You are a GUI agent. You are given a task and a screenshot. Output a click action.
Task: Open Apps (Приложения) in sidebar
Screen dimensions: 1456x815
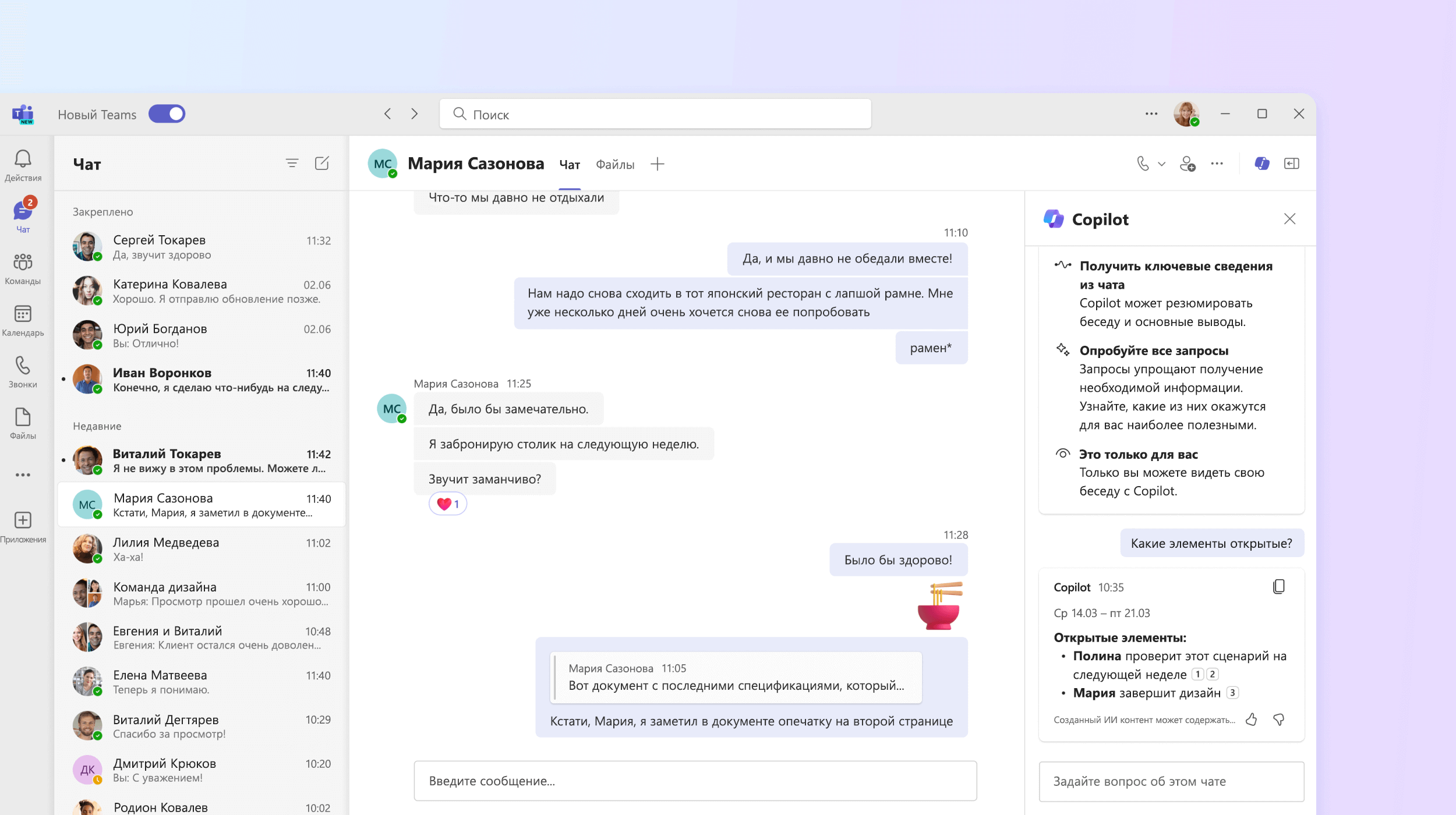23,527
